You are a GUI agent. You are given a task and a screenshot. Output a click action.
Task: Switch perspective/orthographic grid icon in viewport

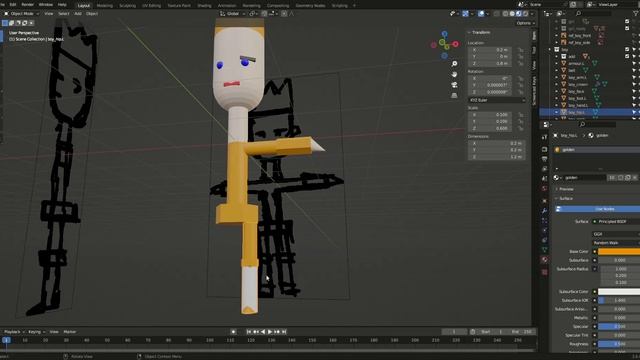tap(454, 96)
